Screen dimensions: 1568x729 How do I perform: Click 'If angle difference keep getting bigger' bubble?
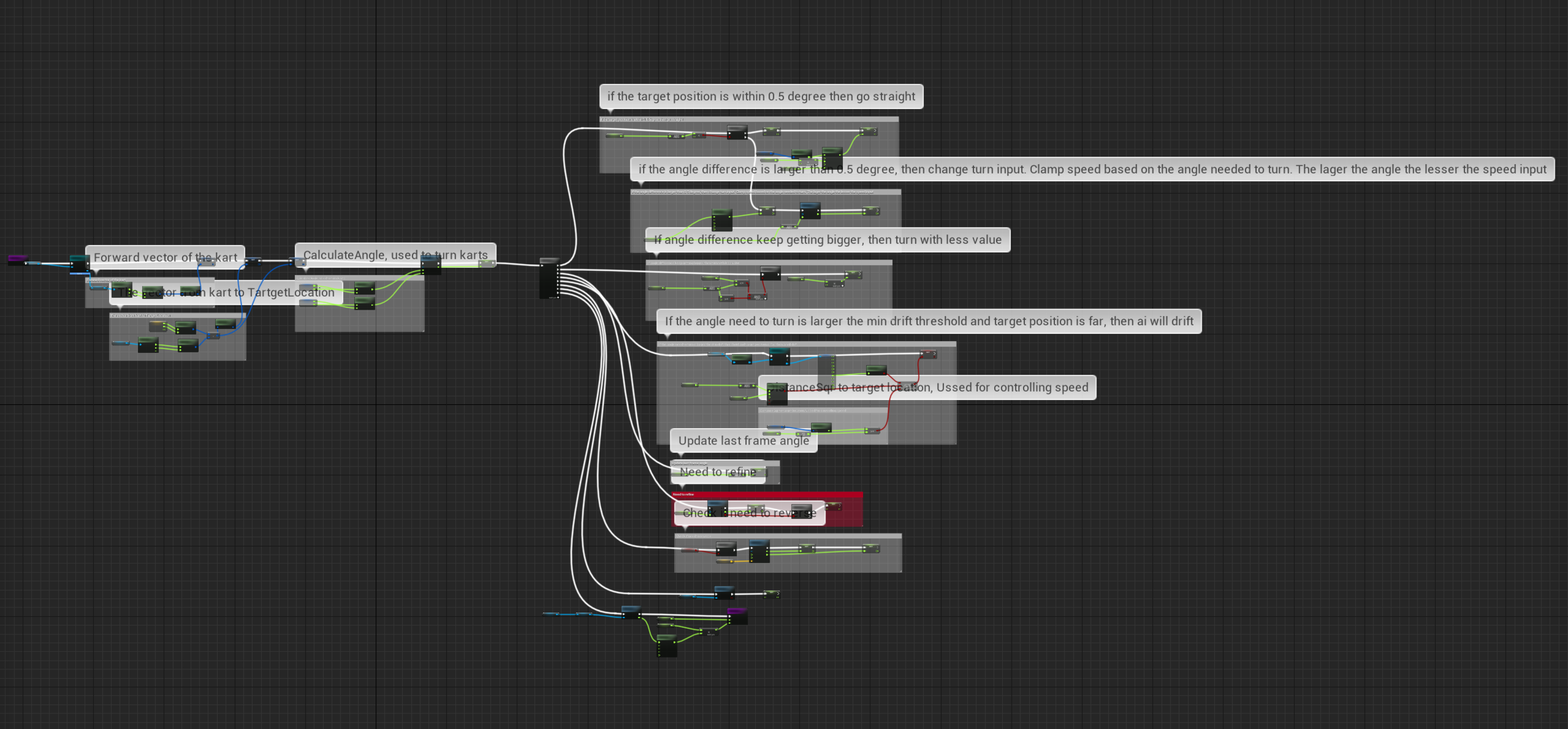pyautogui.click(x=827, y=239)
